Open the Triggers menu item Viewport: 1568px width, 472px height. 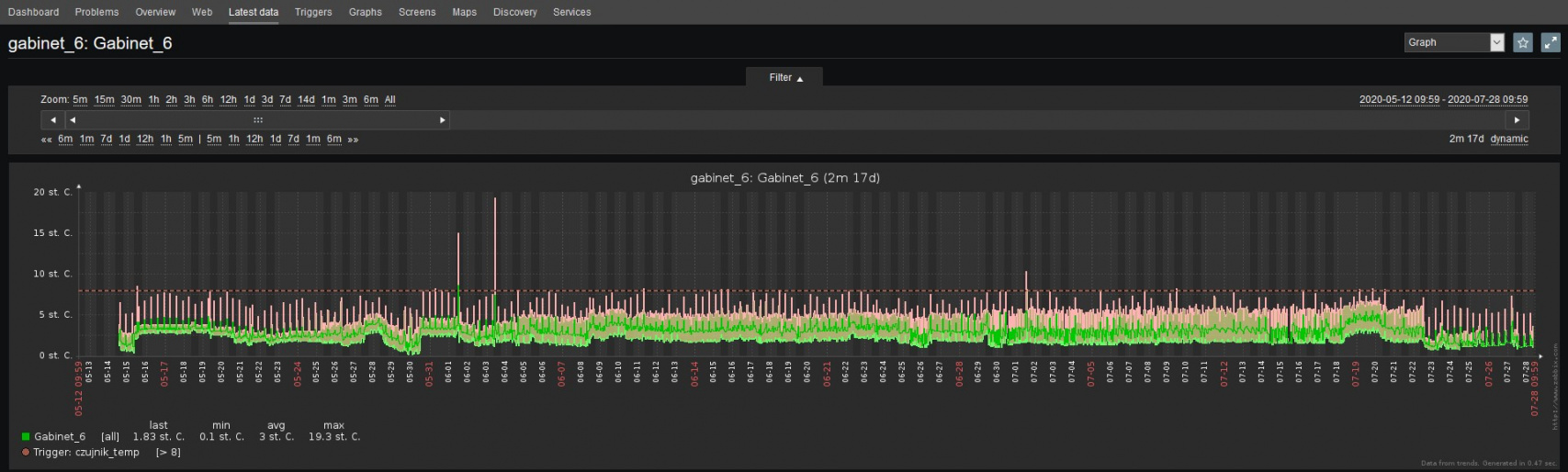point(313,12)
